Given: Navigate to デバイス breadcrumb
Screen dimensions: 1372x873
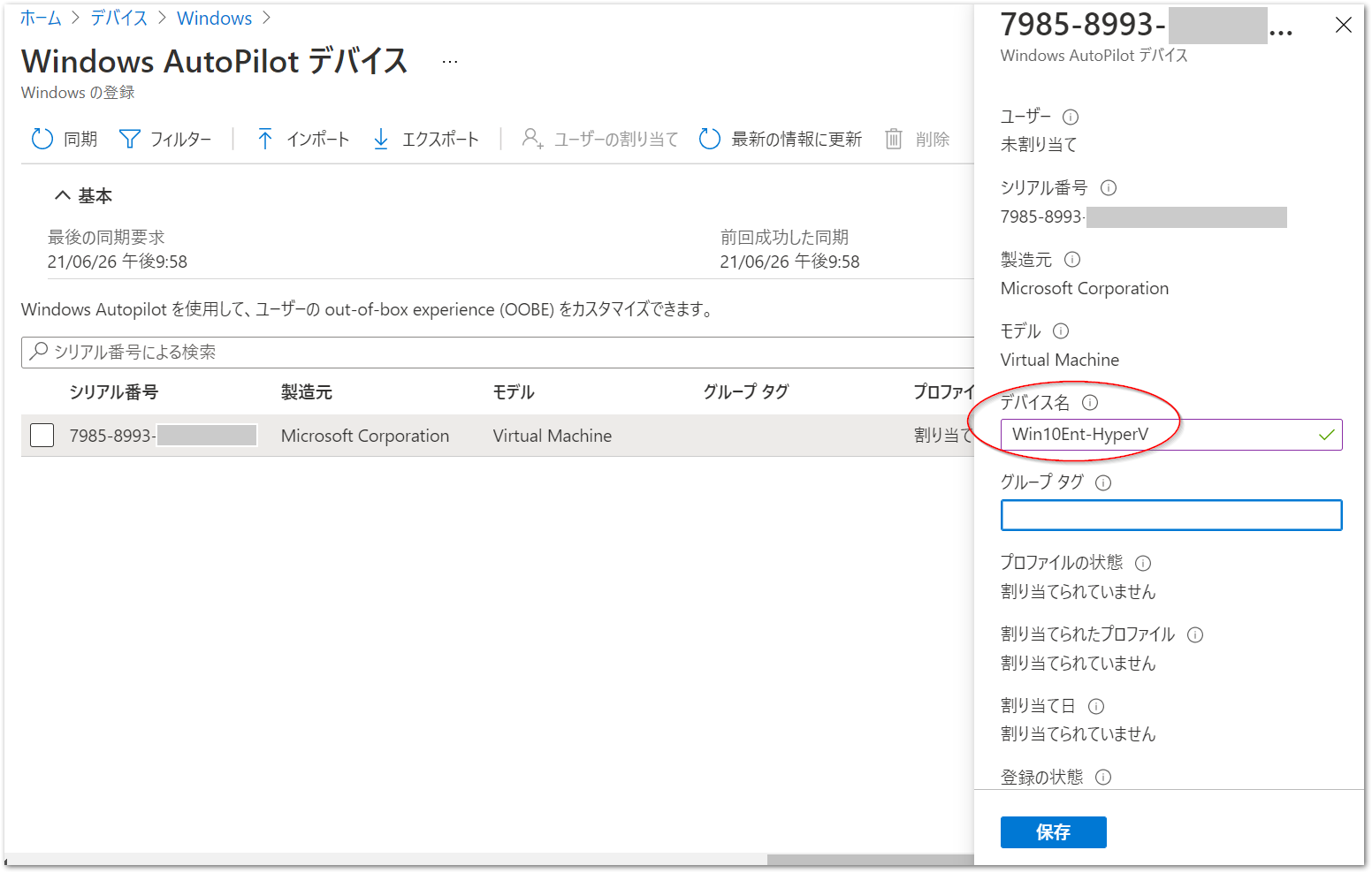Looking at the screenshot, I should (118, 18).
